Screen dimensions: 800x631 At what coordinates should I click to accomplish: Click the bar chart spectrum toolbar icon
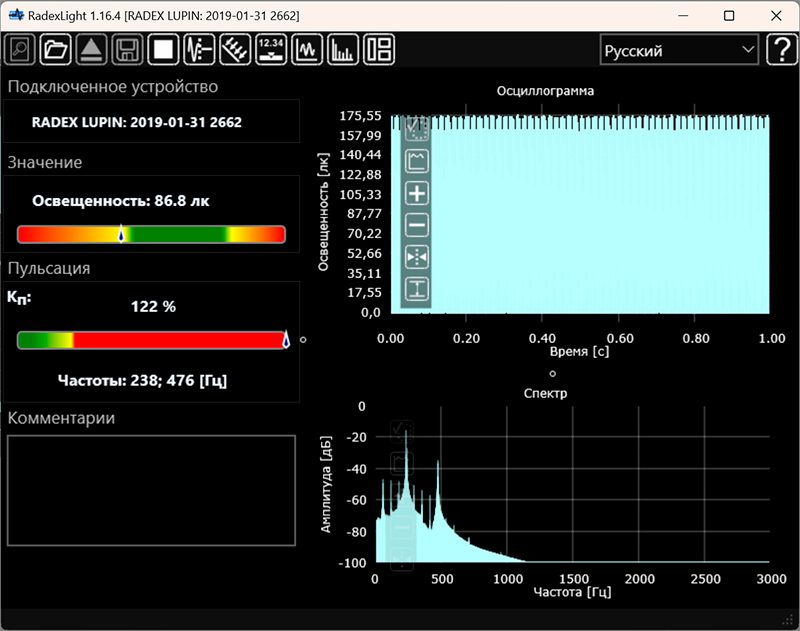343,49
